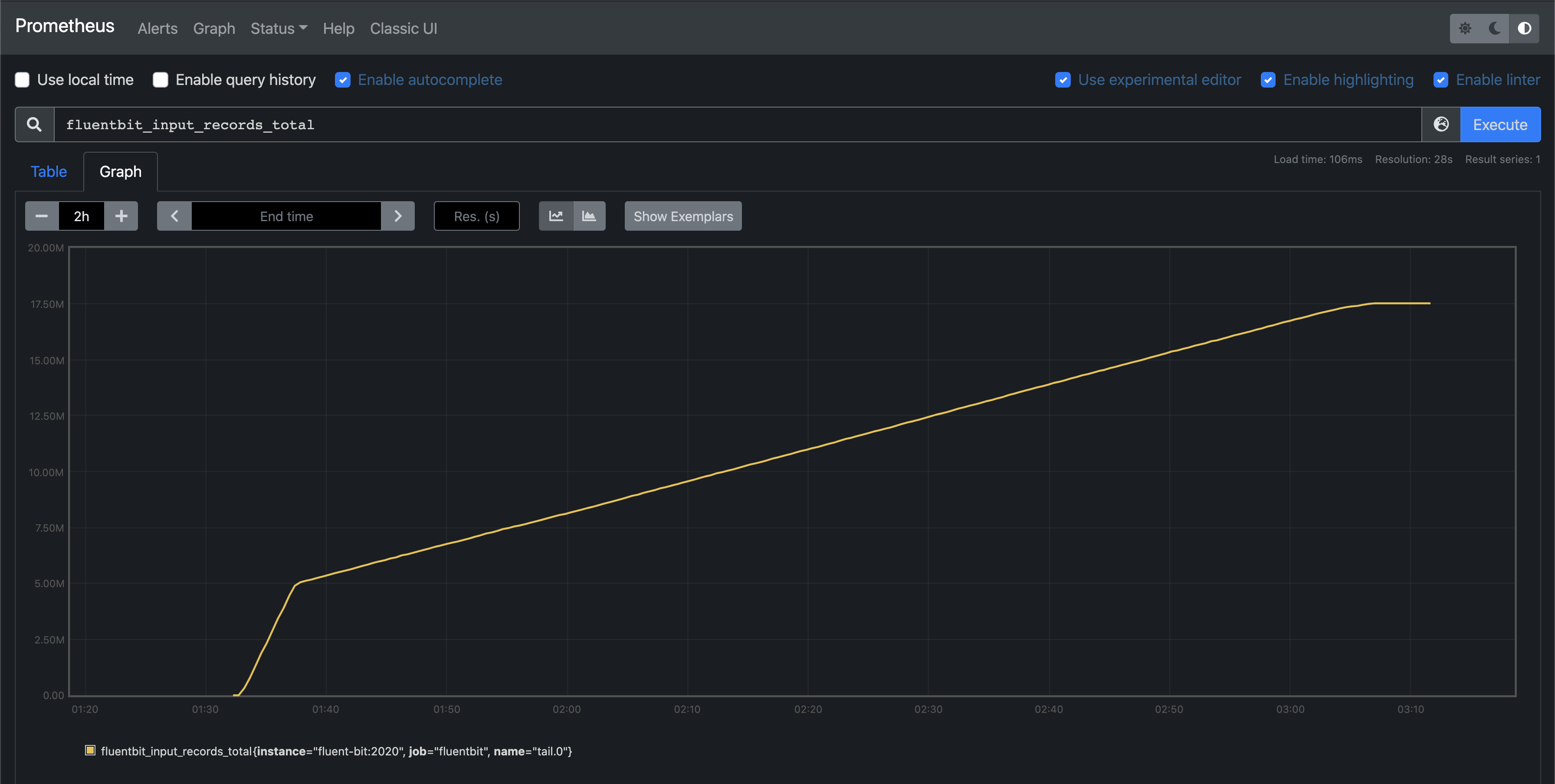This screenshot has height=784, width=1555.
Task: Select the line graph display icon
Action: click(x=555, y=216)
